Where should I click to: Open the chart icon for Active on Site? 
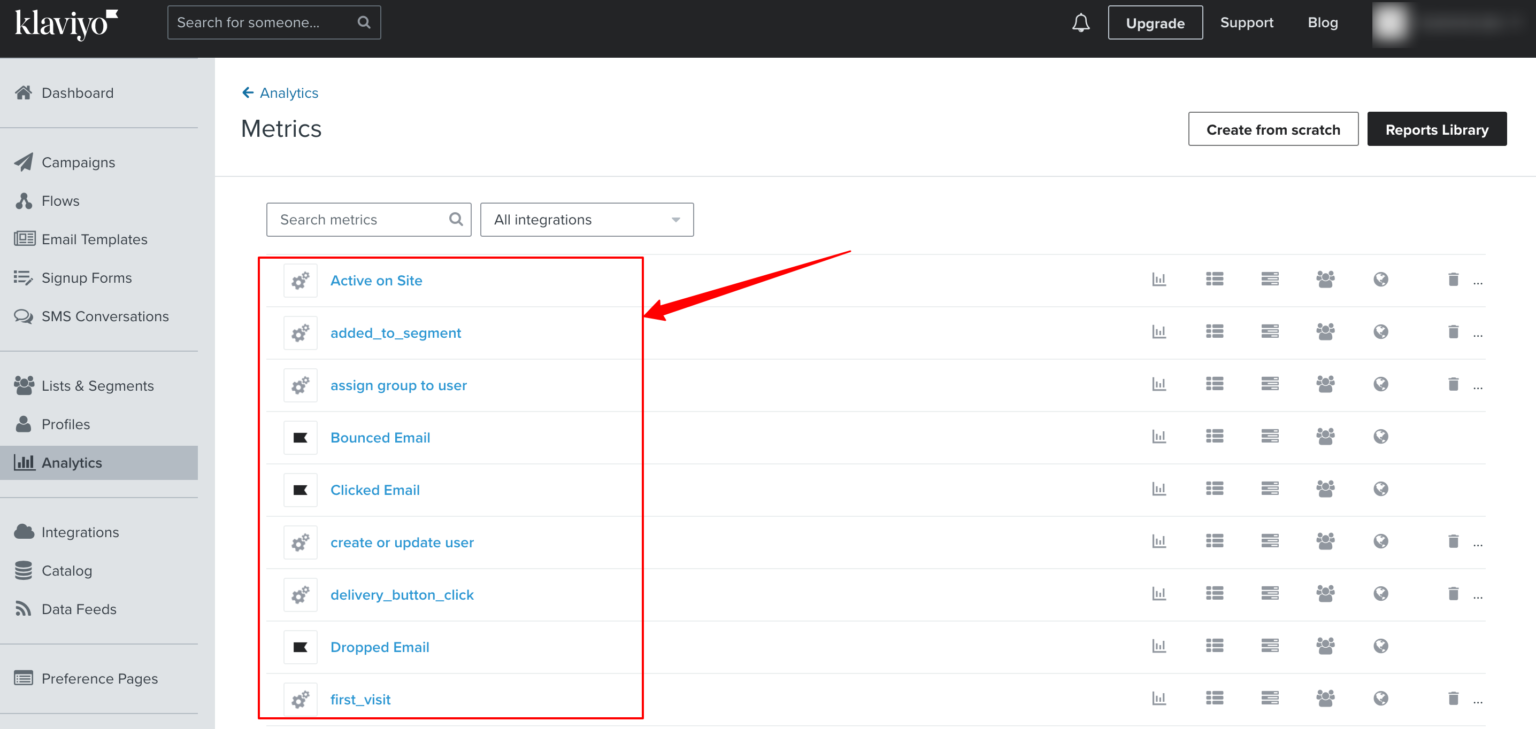(x=1159, y=279)
